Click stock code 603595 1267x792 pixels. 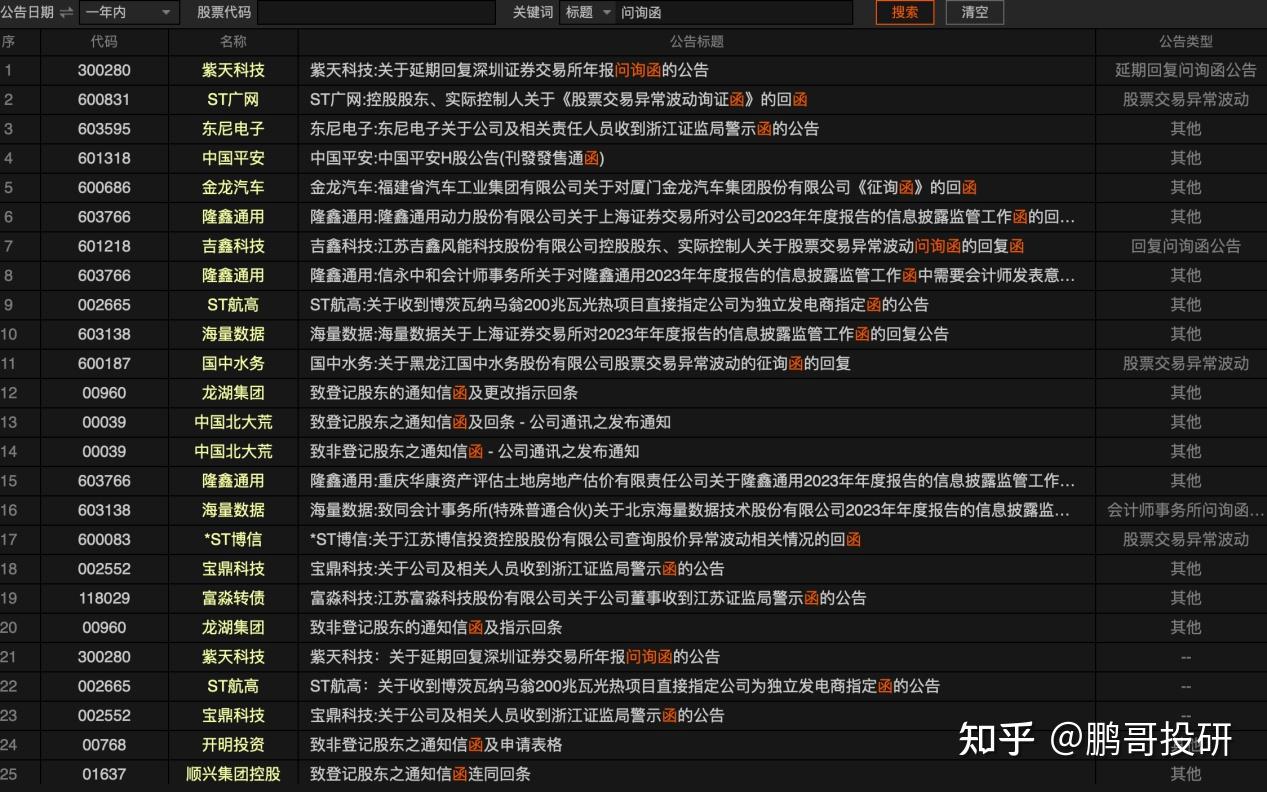pos(104,129)
